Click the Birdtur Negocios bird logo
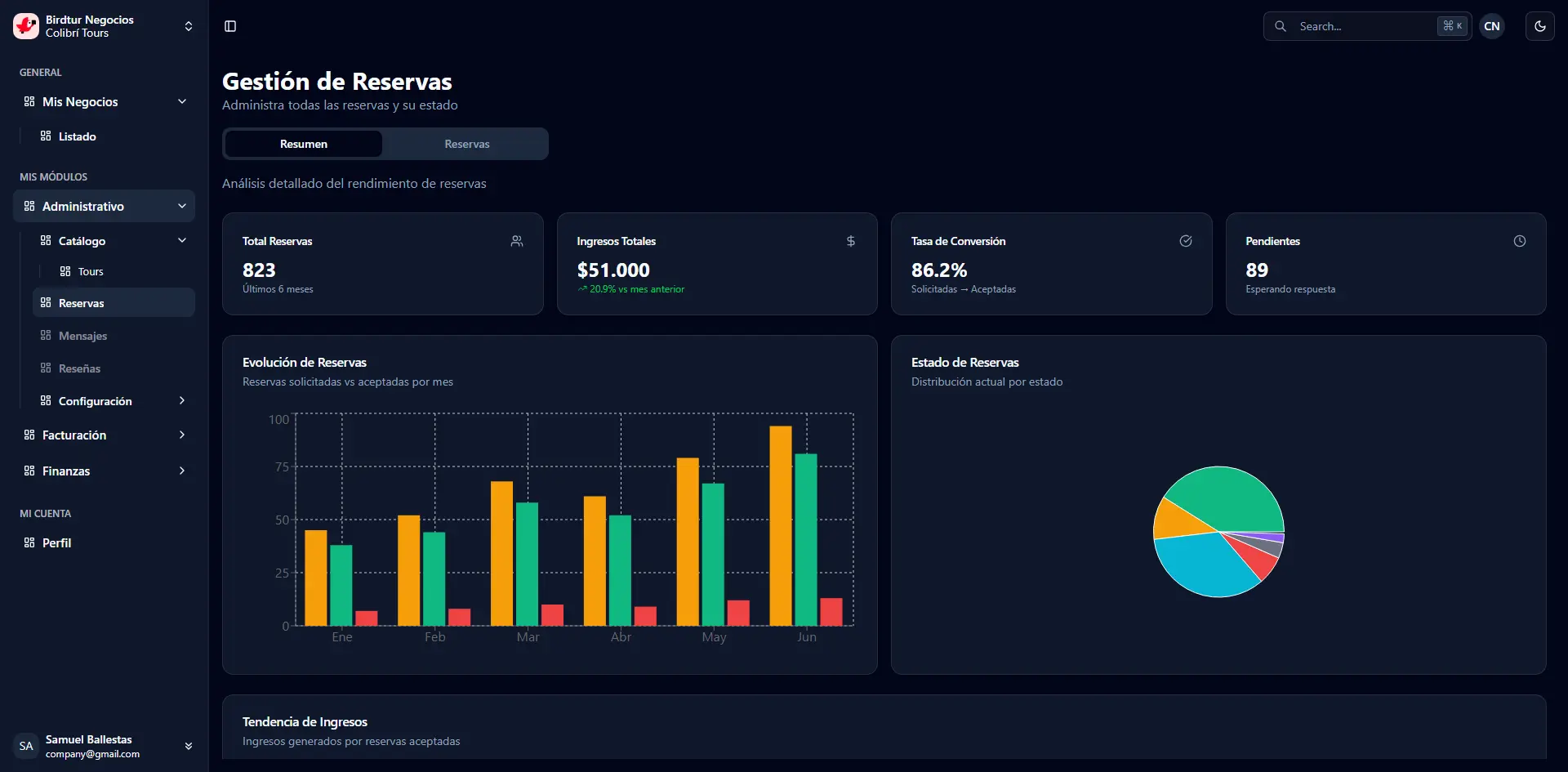Viewport: 1568px width, 772px height. [x=26, y=26]
